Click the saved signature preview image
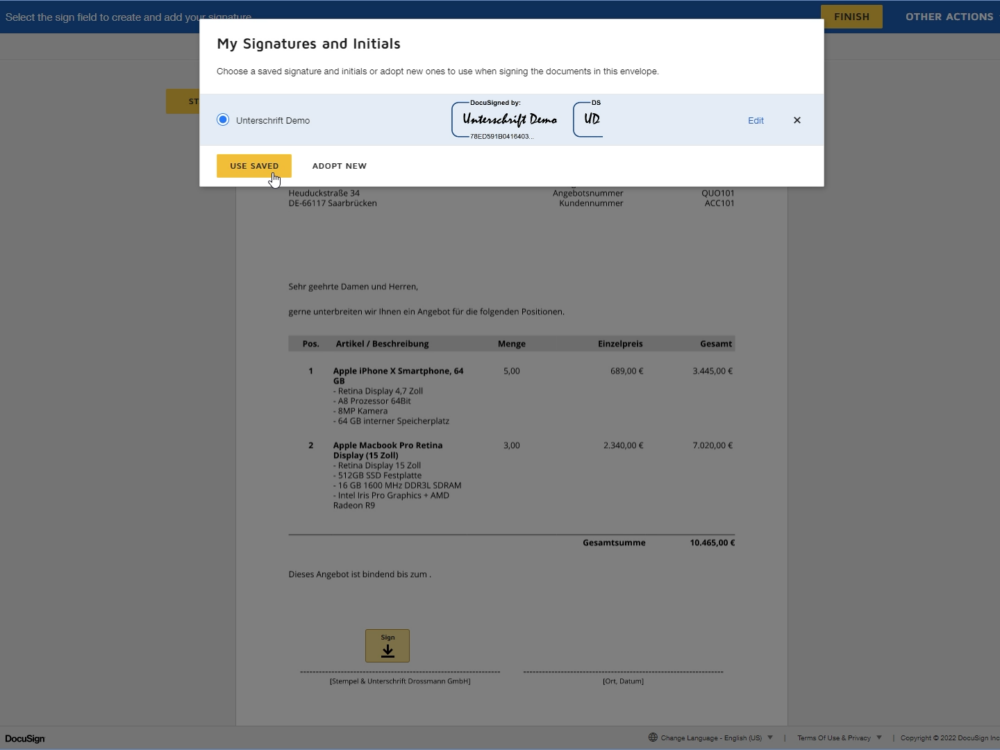The image size is (1000, 750). pyautogui.click(x=509, y=120)
